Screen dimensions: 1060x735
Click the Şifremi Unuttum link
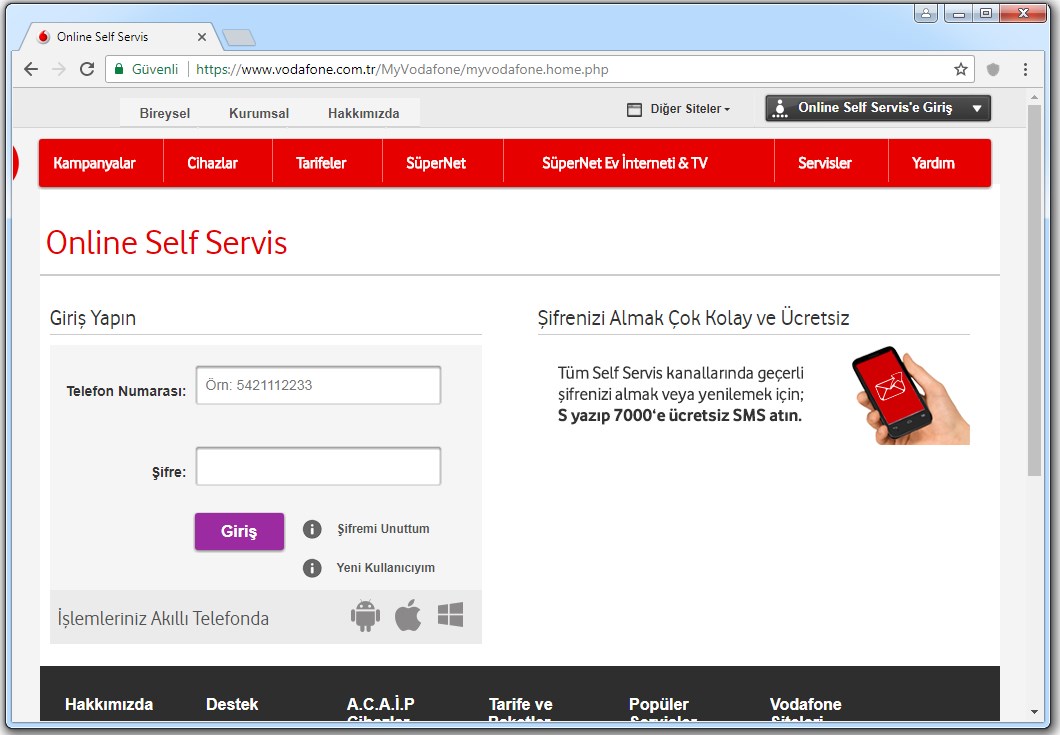(x=383, y=529)
